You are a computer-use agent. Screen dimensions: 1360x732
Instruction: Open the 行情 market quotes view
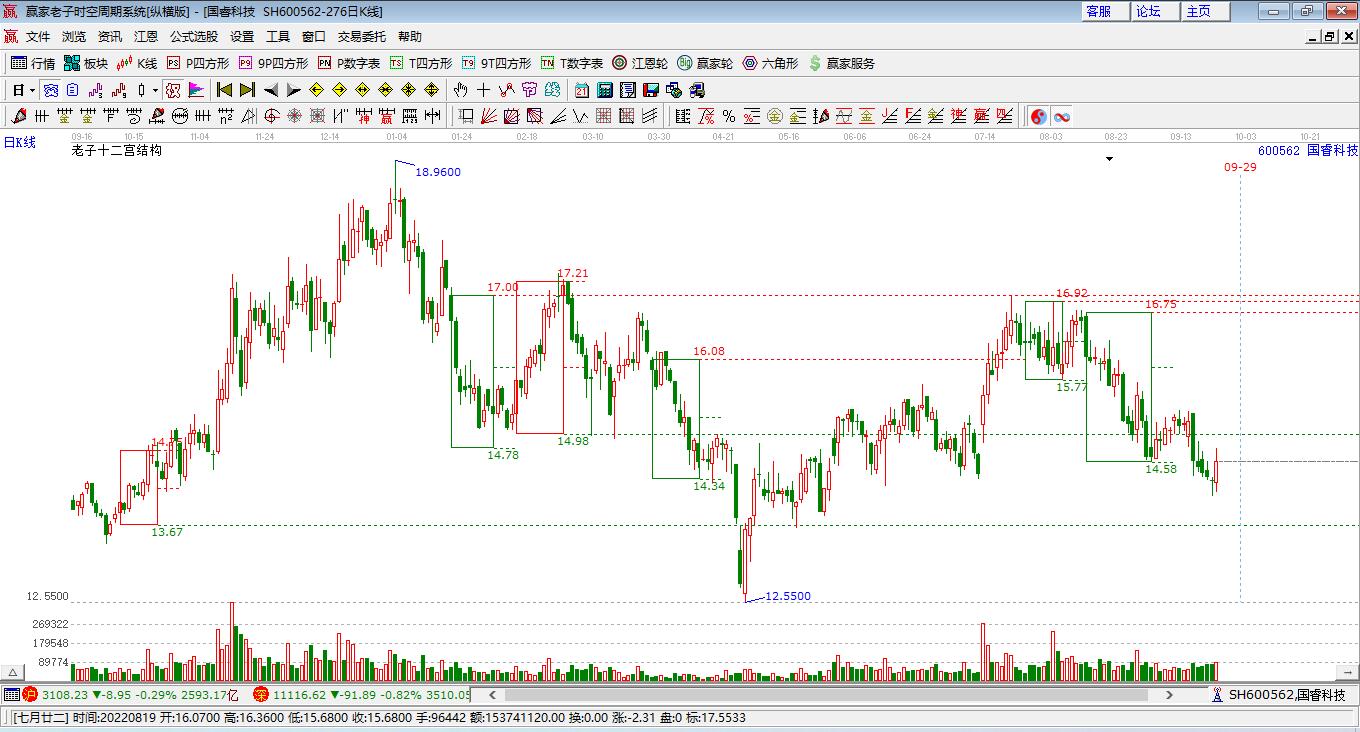coord(33,63)
